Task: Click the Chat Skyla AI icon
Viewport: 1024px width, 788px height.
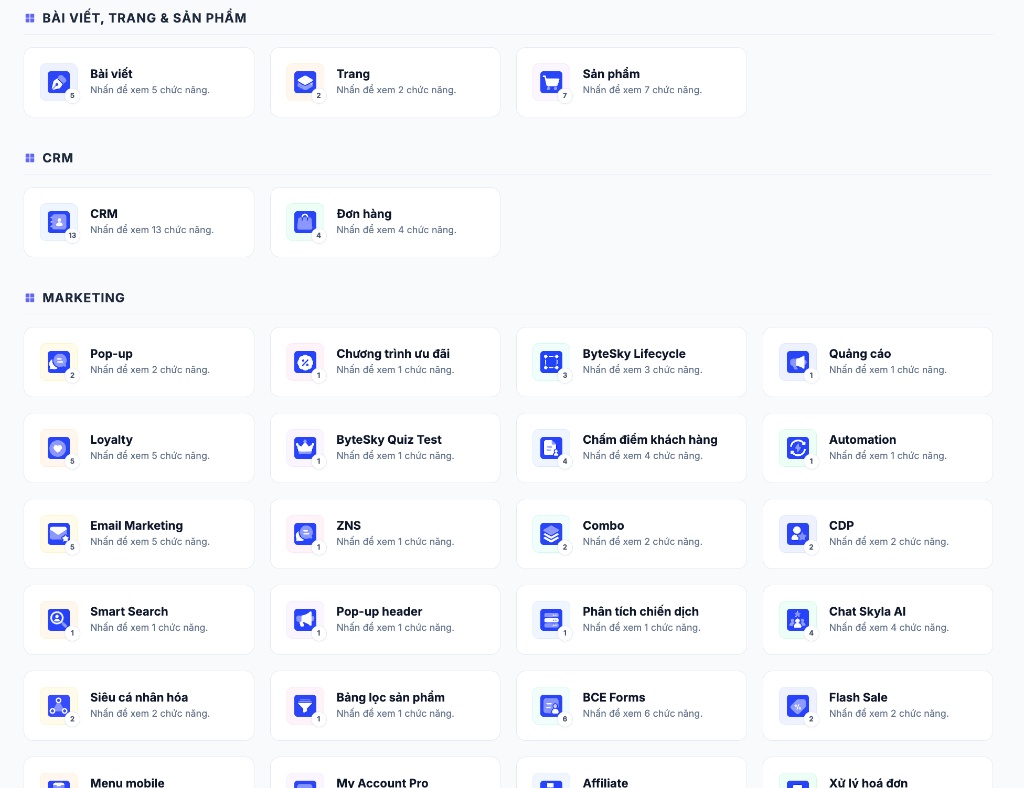Action: coord(797,620)
